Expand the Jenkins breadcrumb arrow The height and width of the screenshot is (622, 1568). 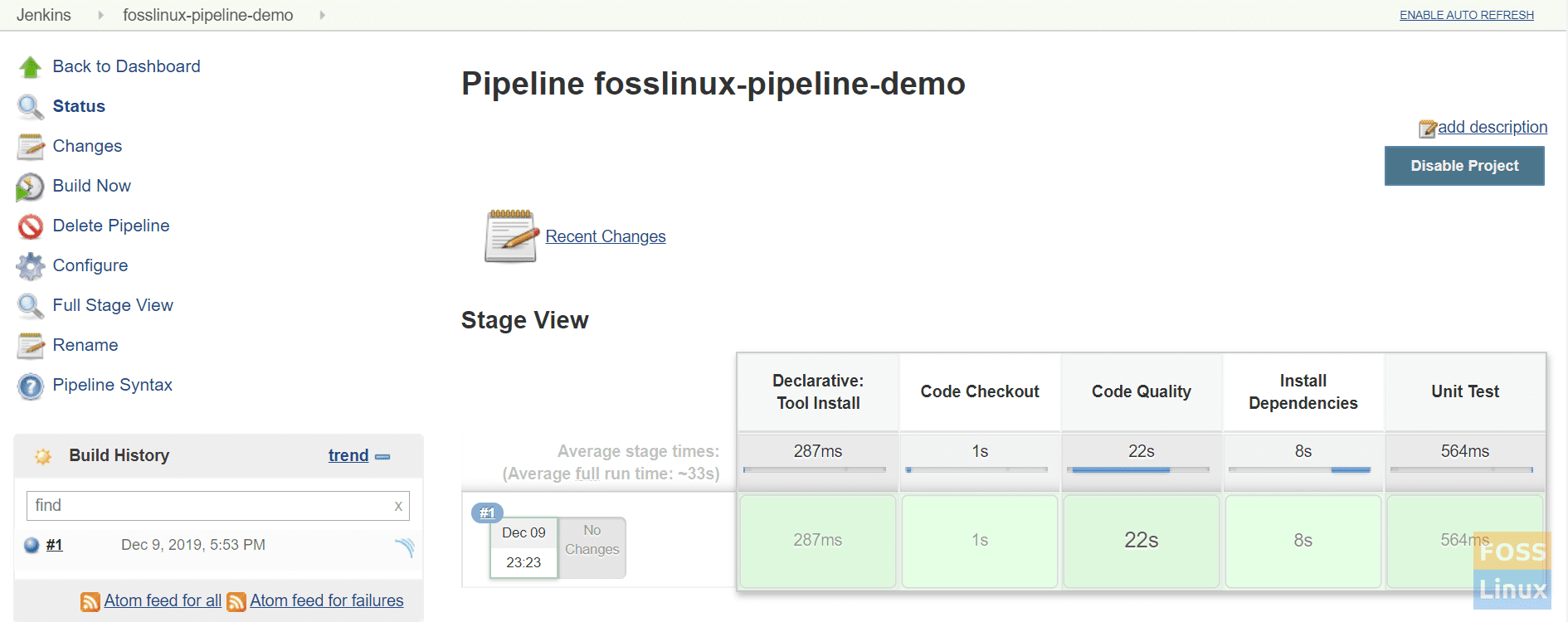(x=100, y=15)
